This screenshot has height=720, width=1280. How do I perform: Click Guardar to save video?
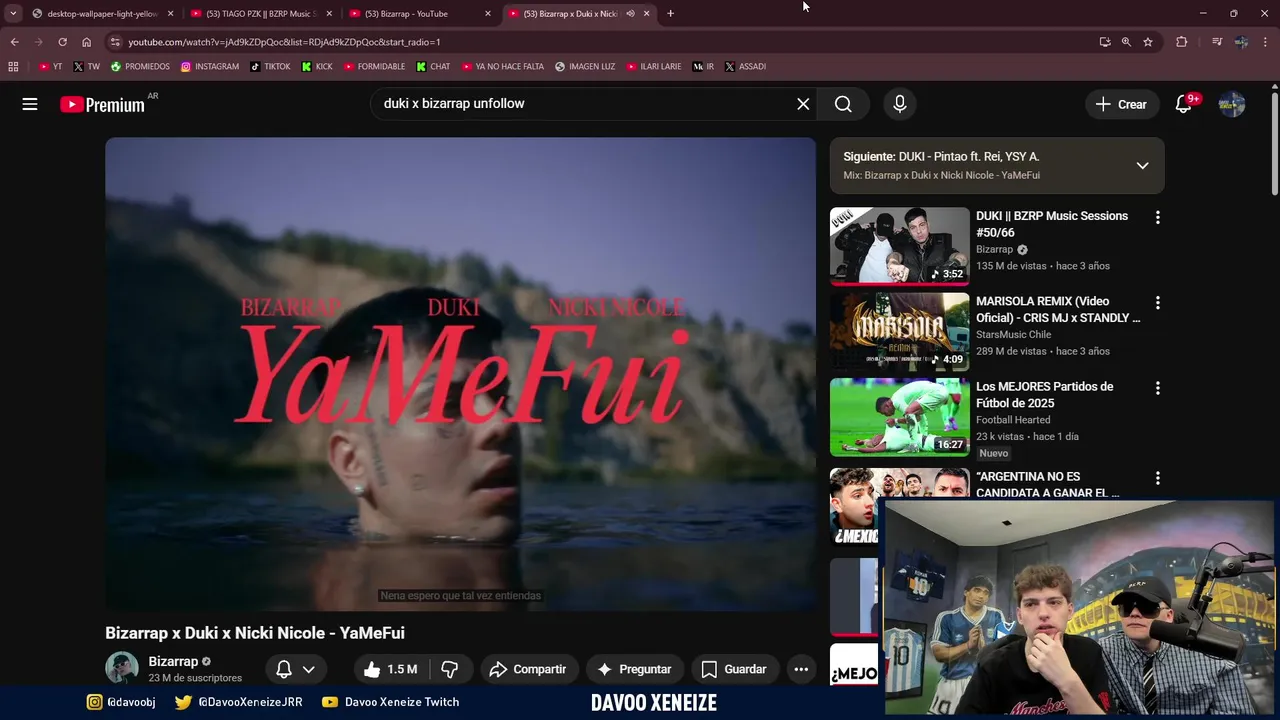[734, 669]
